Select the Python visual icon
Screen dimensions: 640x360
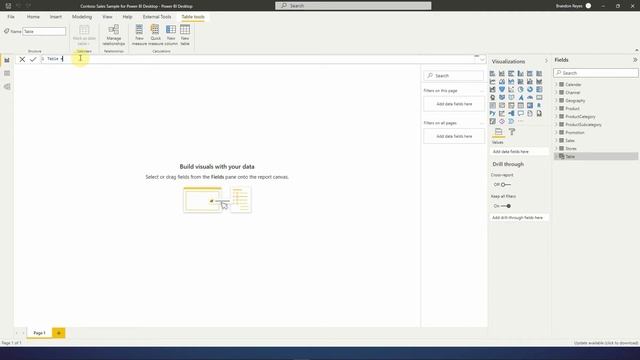[x=493, y=113]
